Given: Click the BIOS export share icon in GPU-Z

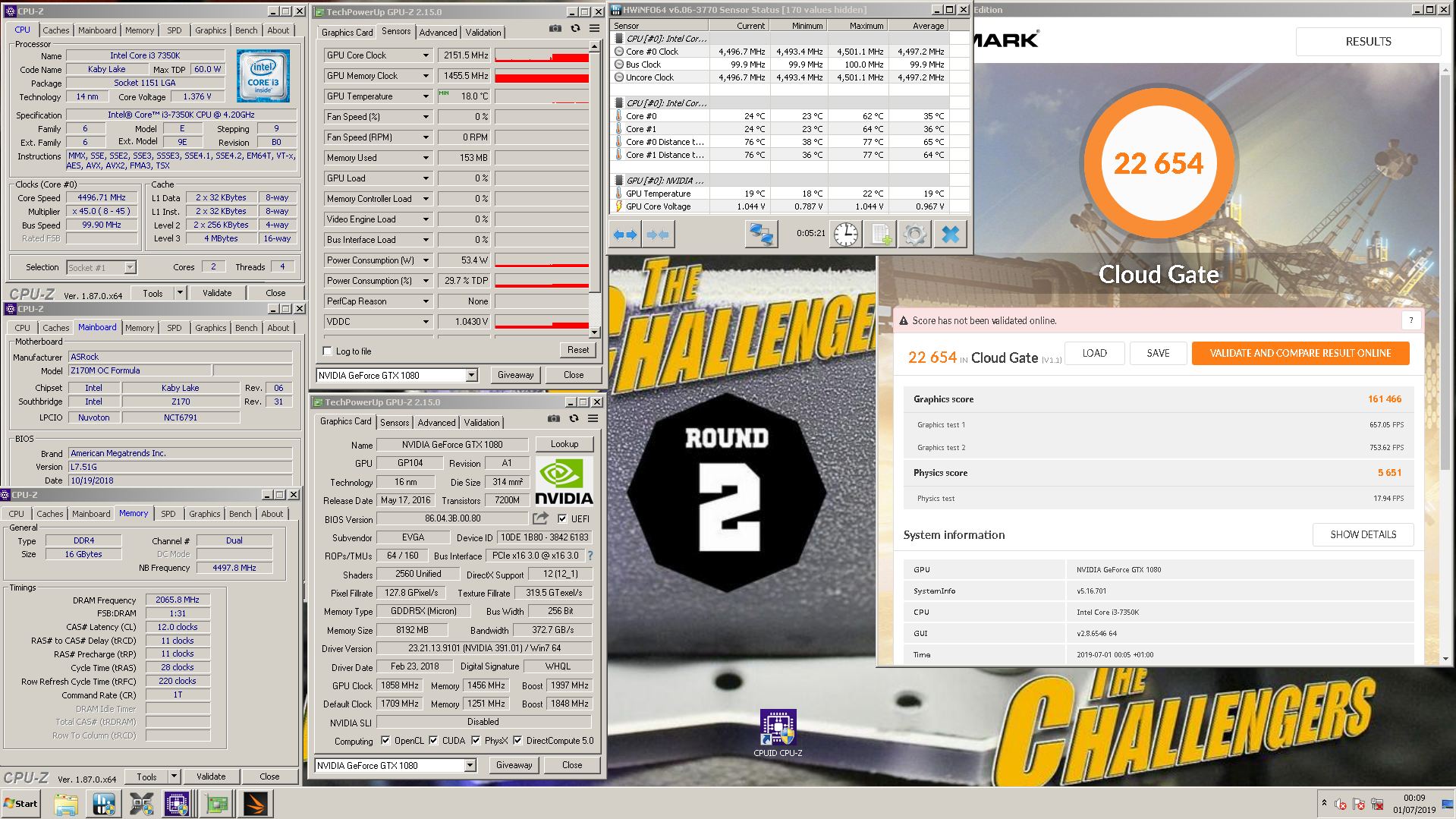Looking at the screenshot, I should [x=540, y=518].
